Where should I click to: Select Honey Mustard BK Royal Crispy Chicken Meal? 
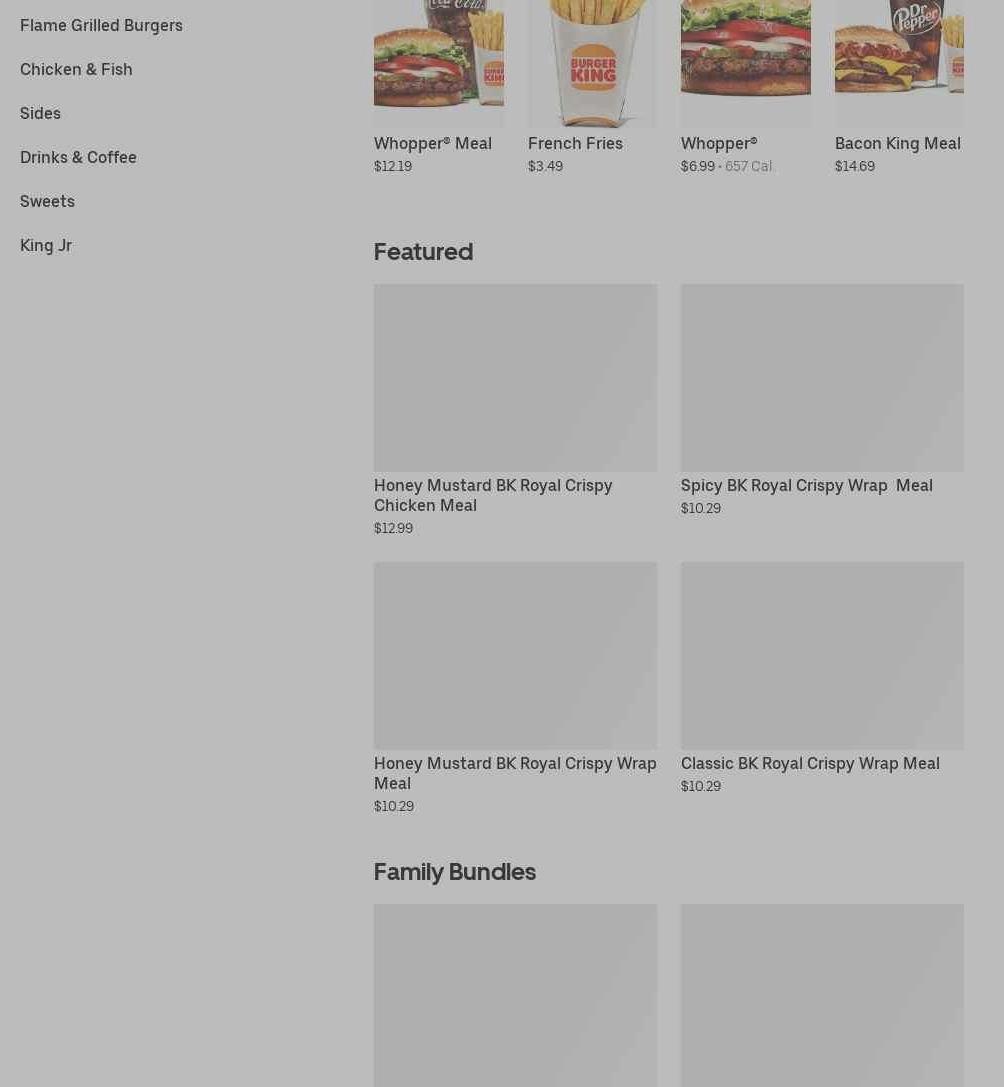tap(493, 495)
